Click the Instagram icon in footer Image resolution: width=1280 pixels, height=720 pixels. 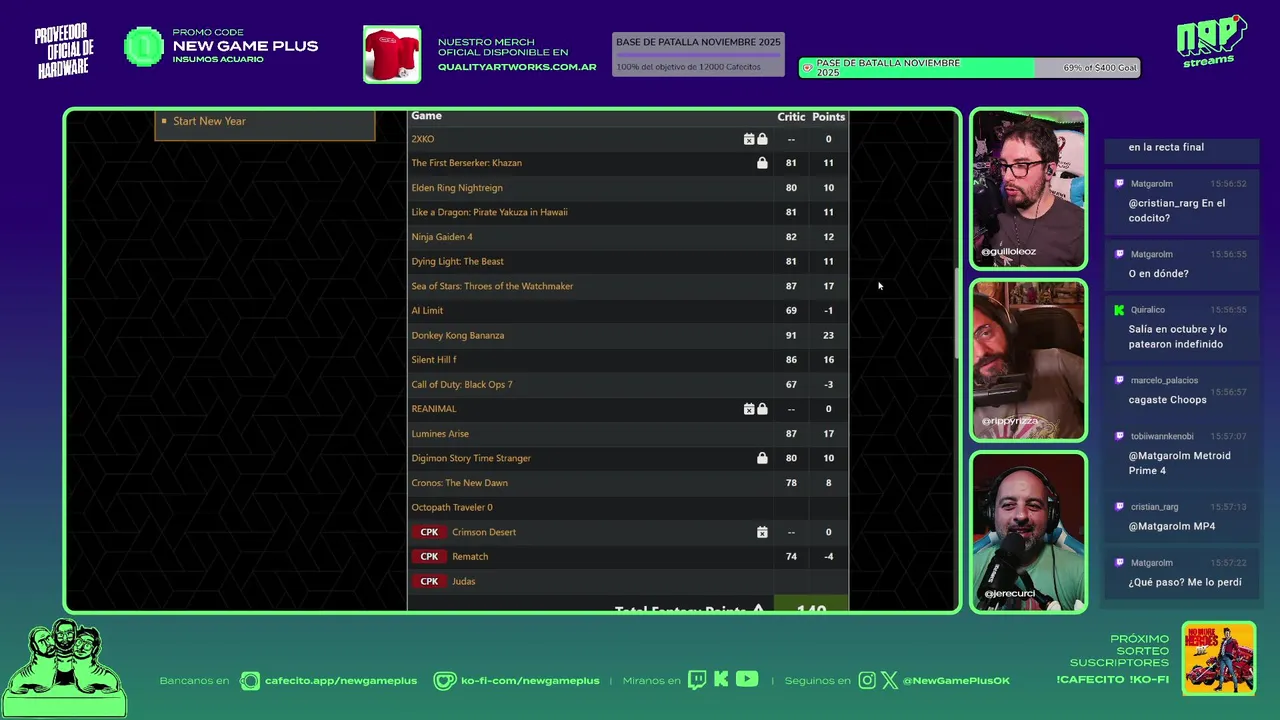click(x=867, y=681)
